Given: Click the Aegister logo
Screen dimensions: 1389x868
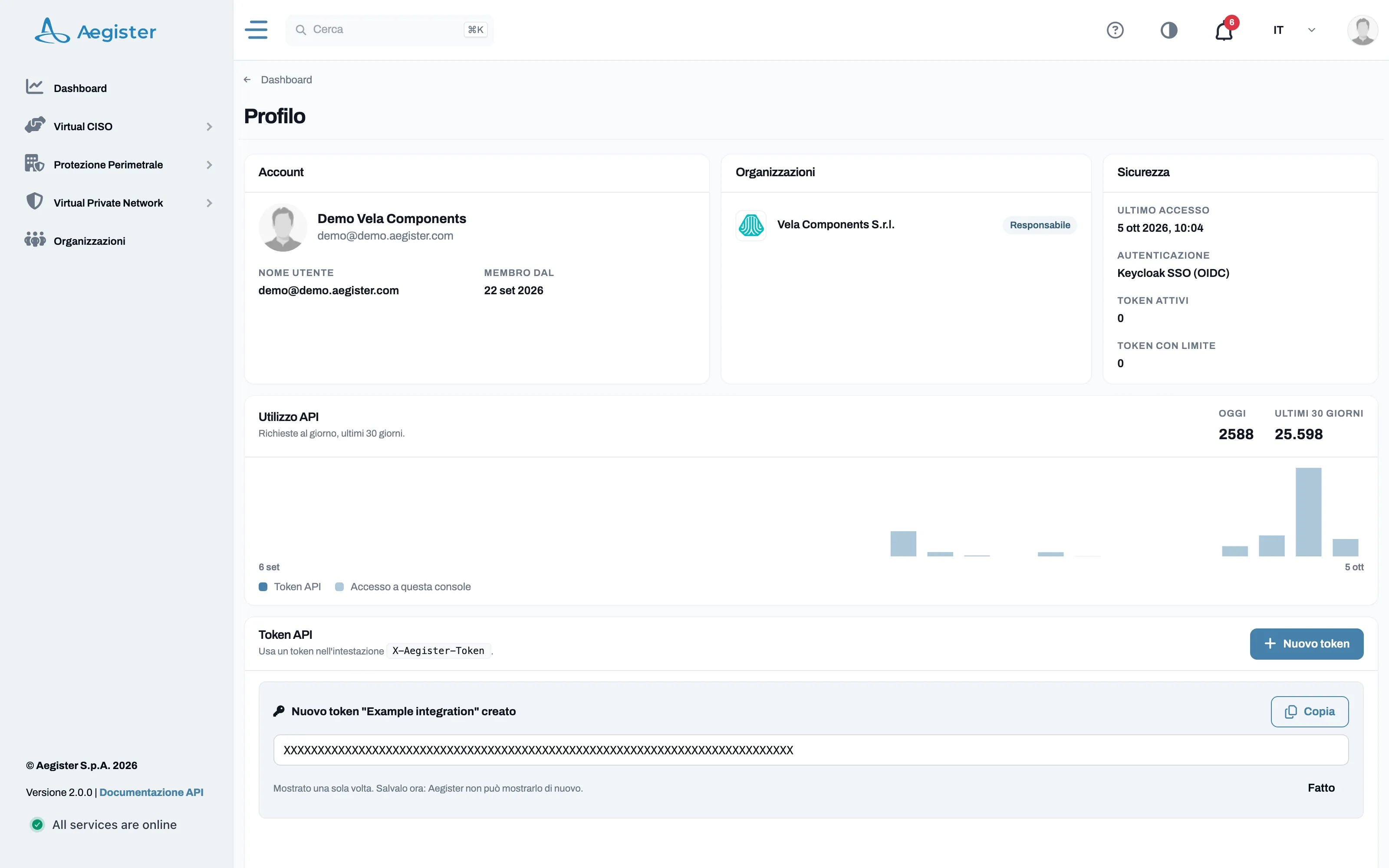Looking at the screenshot, I should 95,30.
